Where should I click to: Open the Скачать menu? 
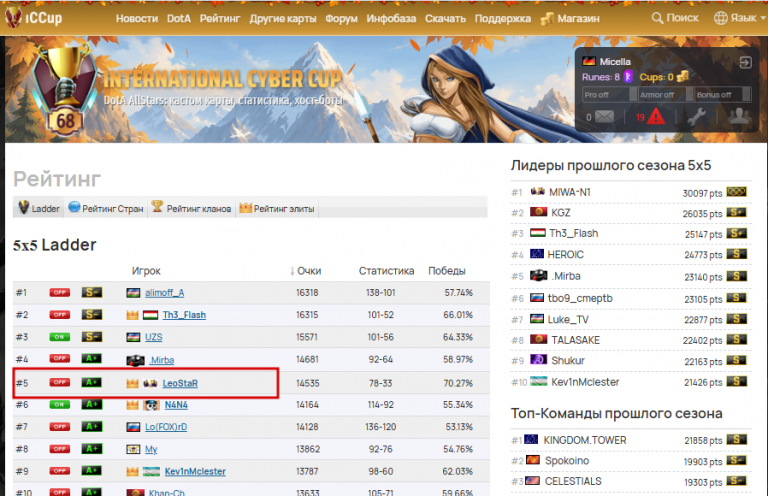point(445,19)
